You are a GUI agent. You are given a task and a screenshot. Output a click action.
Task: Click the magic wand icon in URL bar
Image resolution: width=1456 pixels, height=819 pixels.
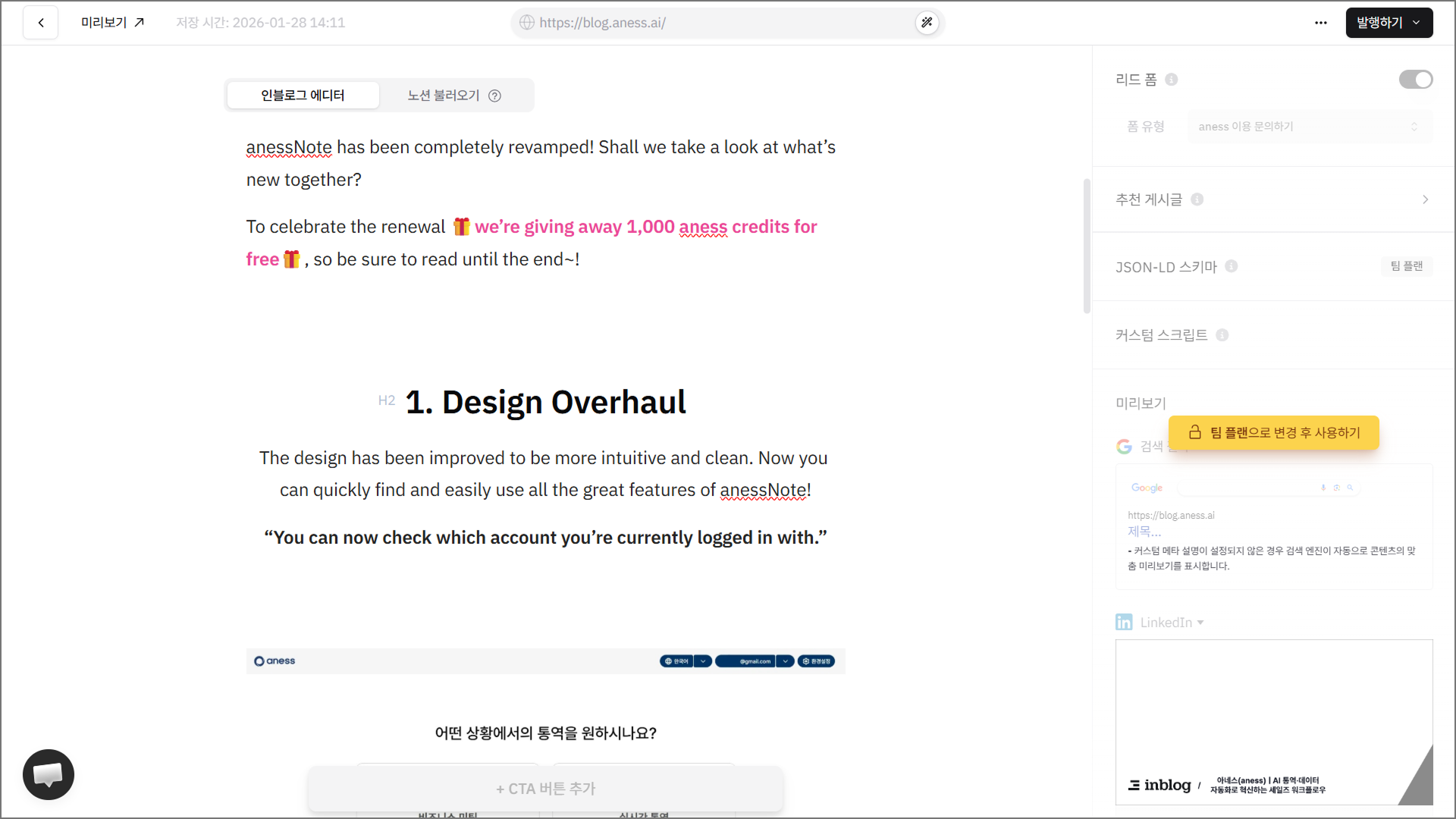click(927, 23)
